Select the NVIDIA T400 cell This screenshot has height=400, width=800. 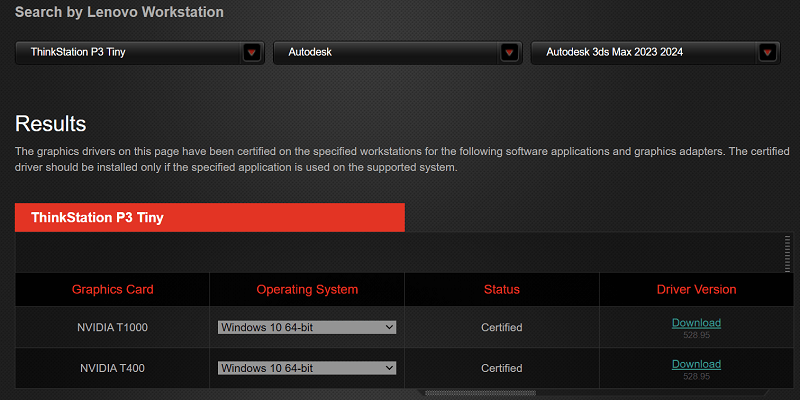[112, 368]
